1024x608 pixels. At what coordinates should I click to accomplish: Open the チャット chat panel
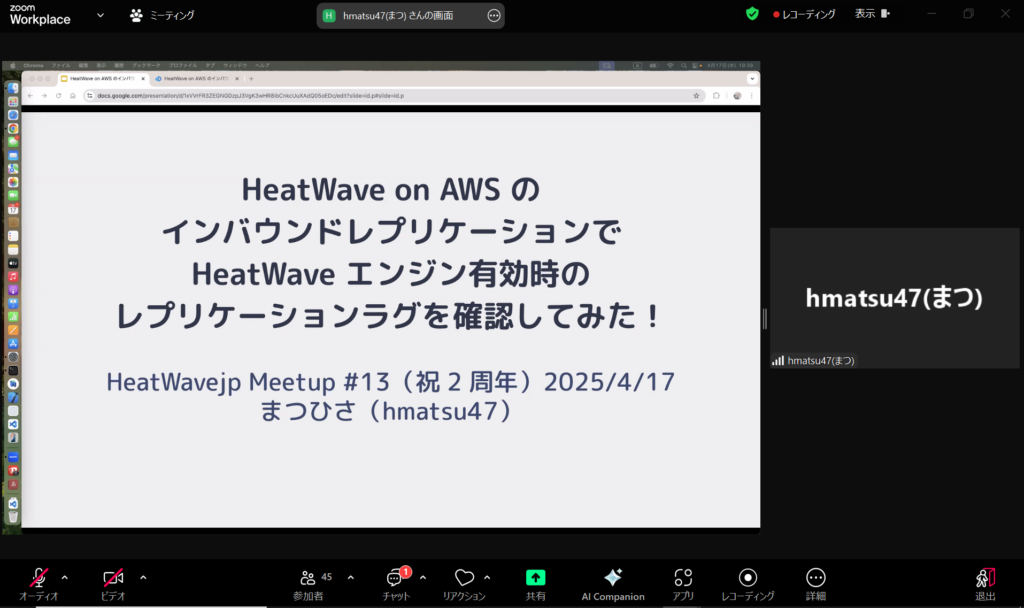pyautogui.click(x=396, y=584)
